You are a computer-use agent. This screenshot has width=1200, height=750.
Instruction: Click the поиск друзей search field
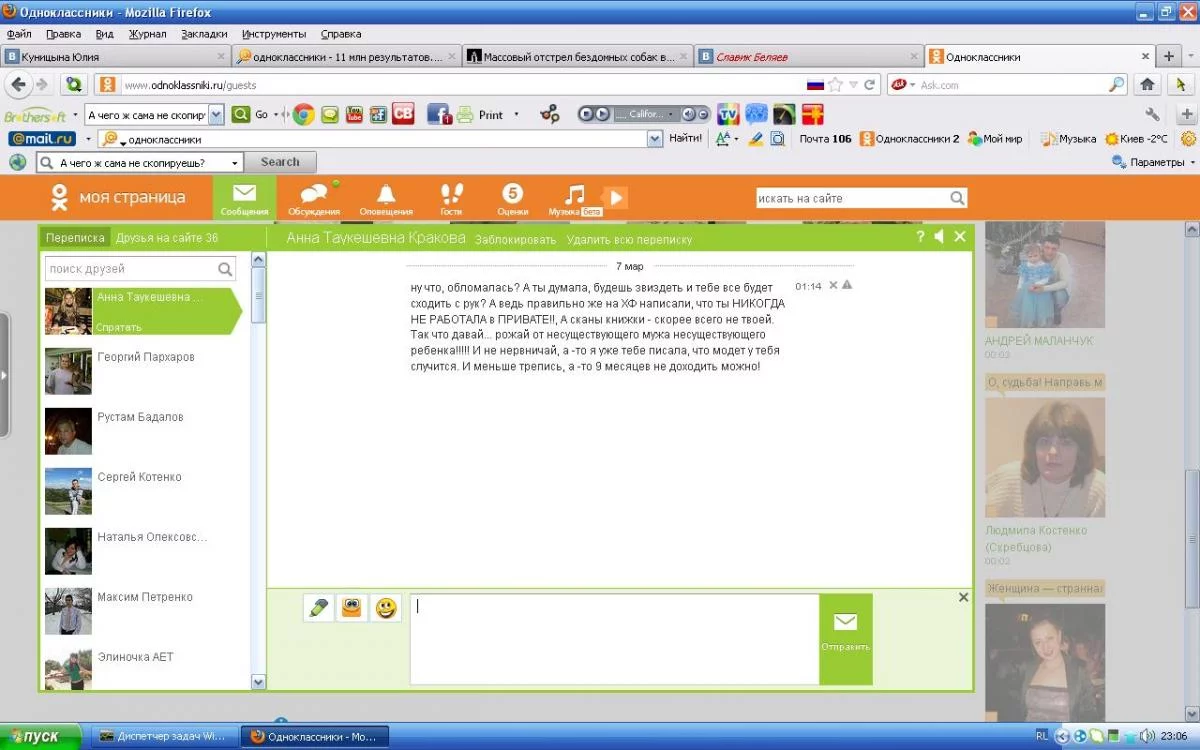click(140, 269)
